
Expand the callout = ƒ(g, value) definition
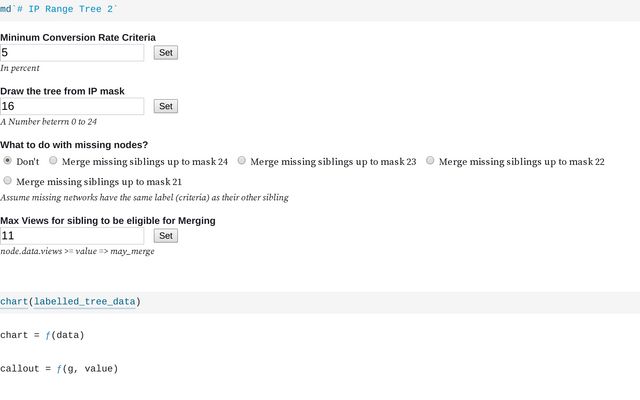59,369
